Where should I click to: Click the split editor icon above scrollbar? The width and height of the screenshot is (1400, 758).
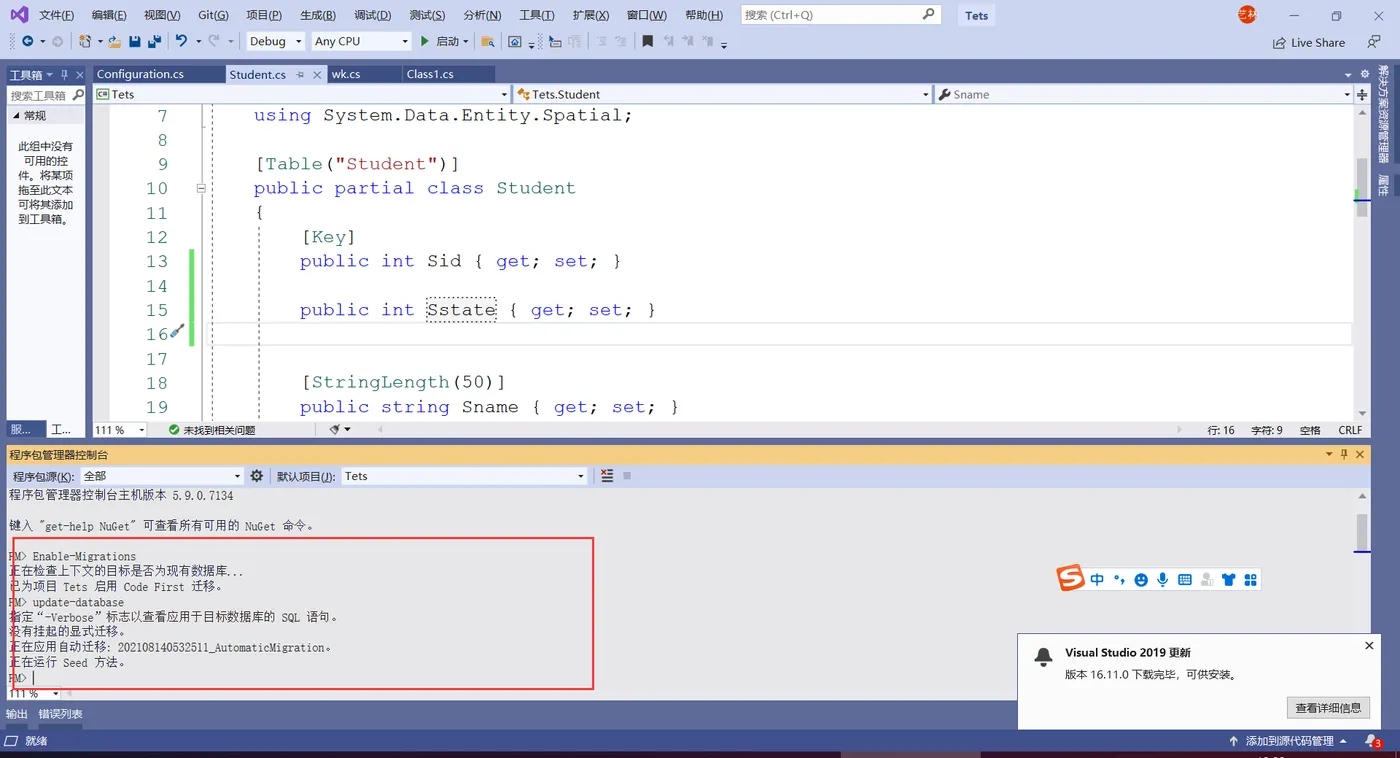(1362, 95)
